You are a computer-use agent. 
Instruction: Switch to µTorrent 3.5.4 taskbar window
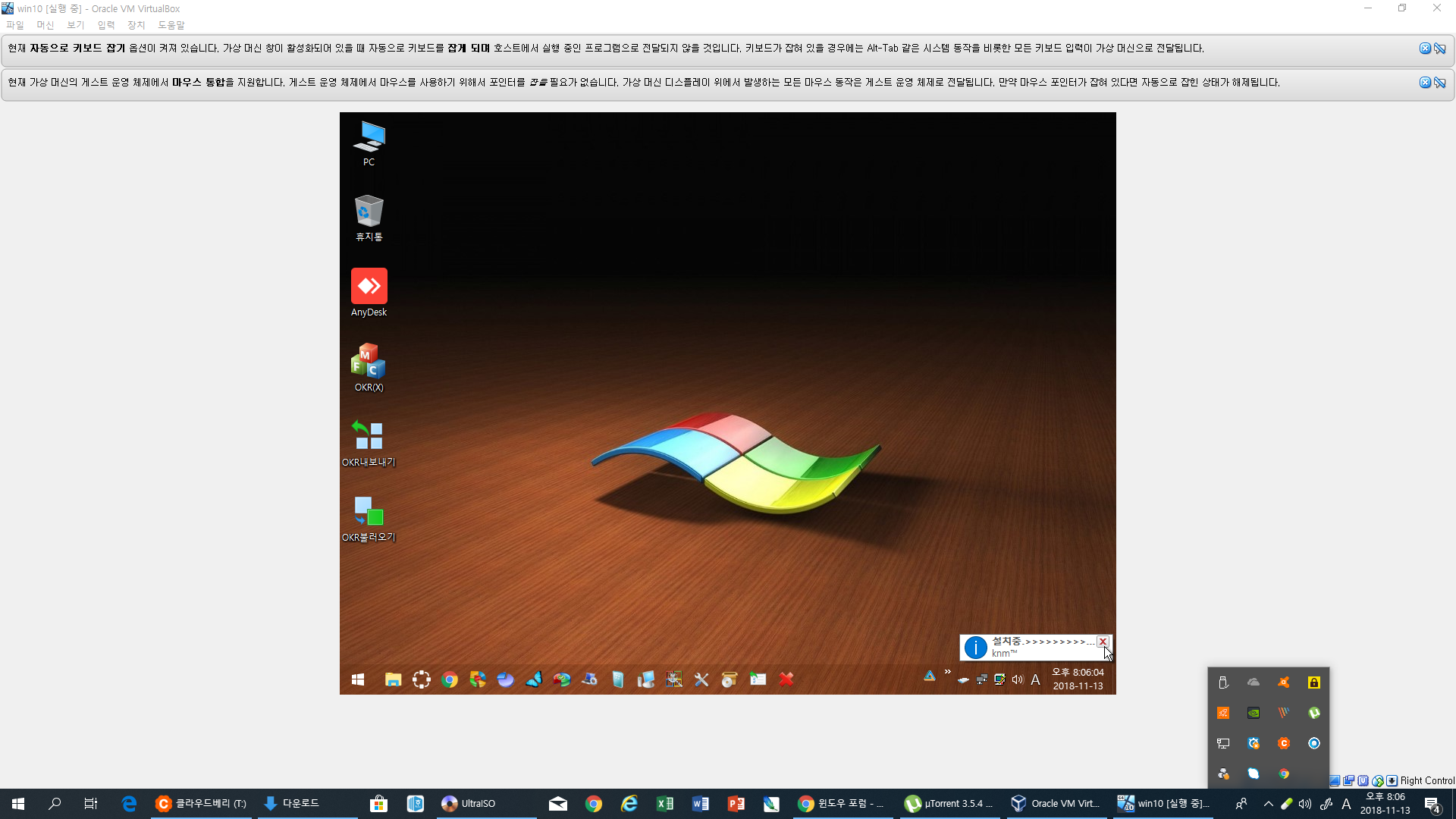pos(949,804)
